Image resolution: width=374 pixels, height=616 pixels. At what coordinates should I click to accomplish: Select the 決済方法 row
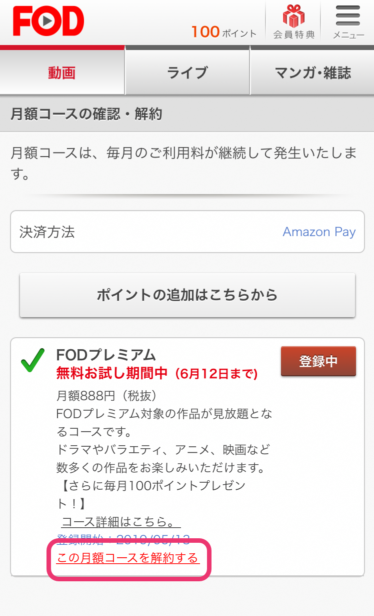click(187, 232)
